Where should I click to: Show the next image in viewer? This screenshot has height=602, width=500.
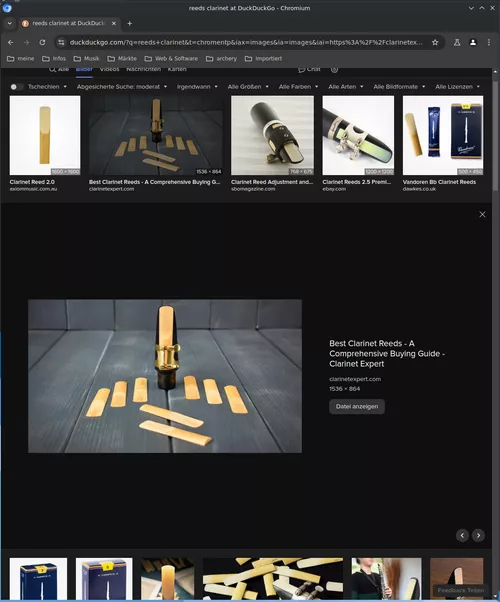click(478, 535)
